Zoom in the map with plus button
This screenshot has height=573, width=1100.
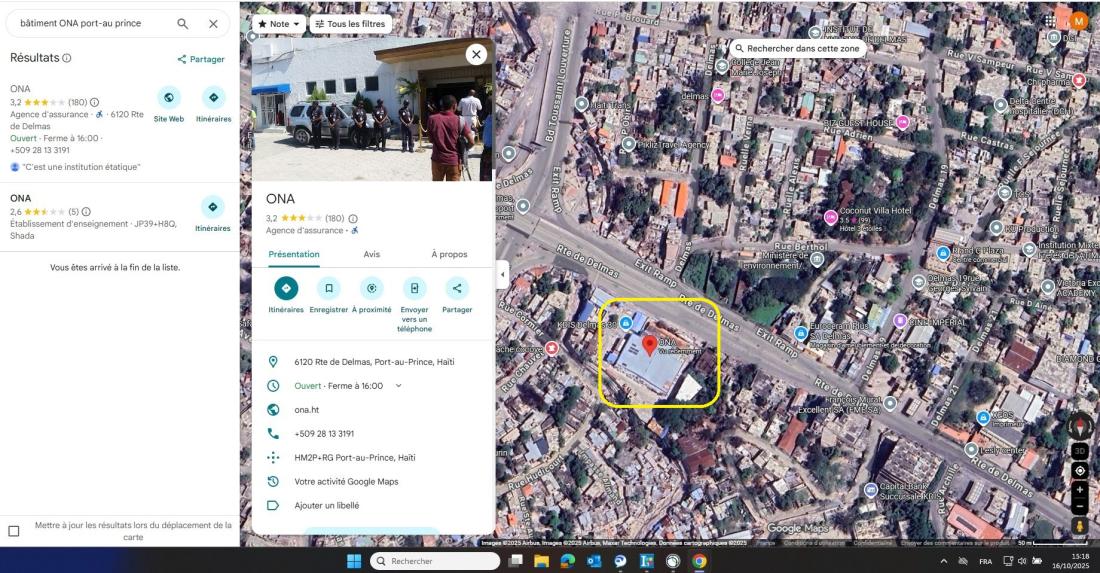1080,490
